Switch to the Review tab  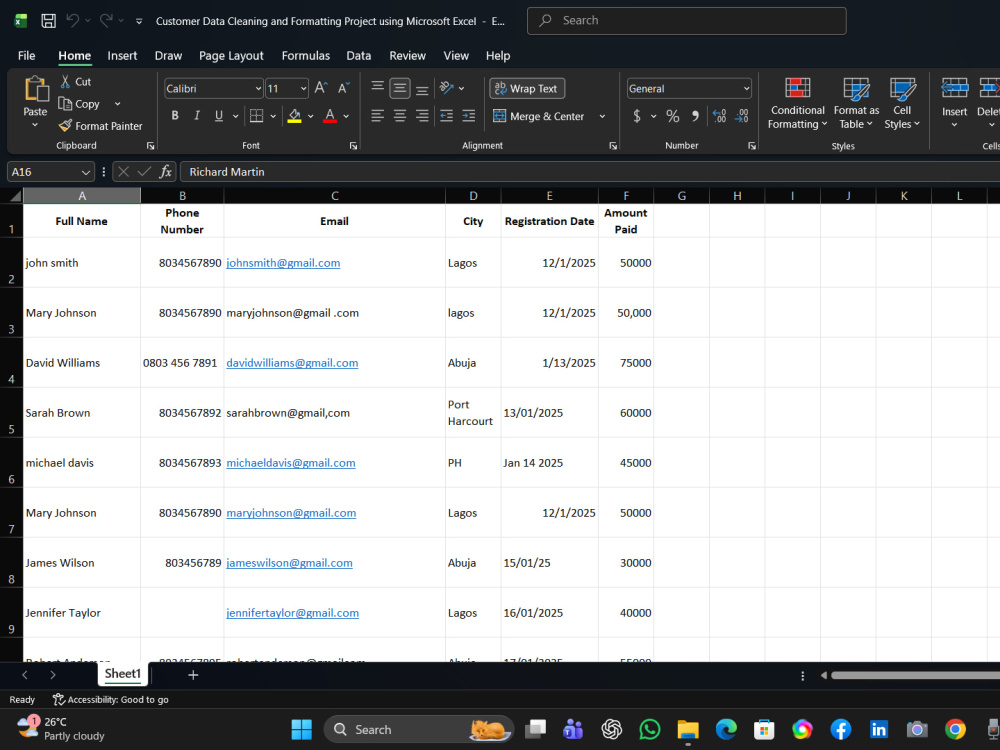point(408,55)
